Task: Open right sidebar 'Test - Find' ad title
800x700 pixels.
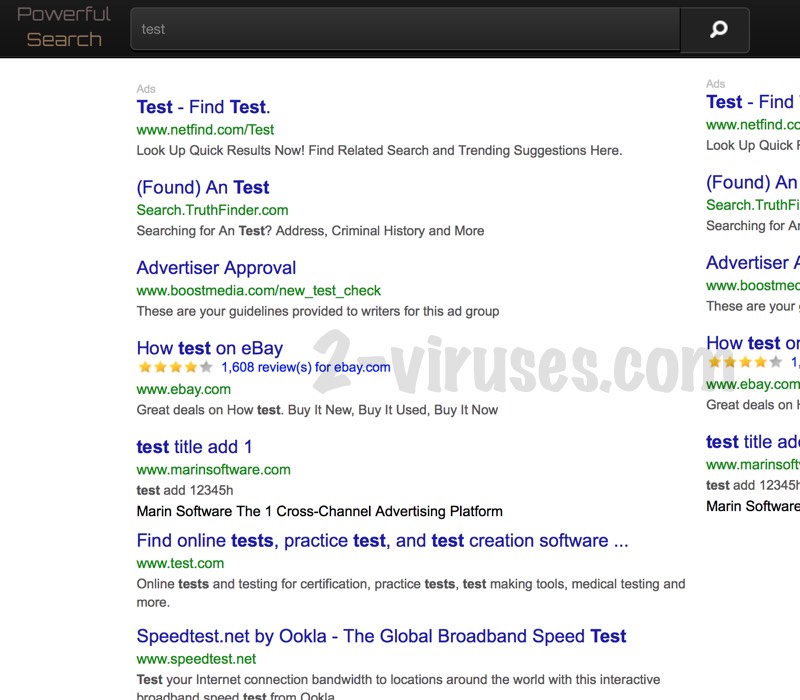Action: pyautogui.click(x=753, y=102)
